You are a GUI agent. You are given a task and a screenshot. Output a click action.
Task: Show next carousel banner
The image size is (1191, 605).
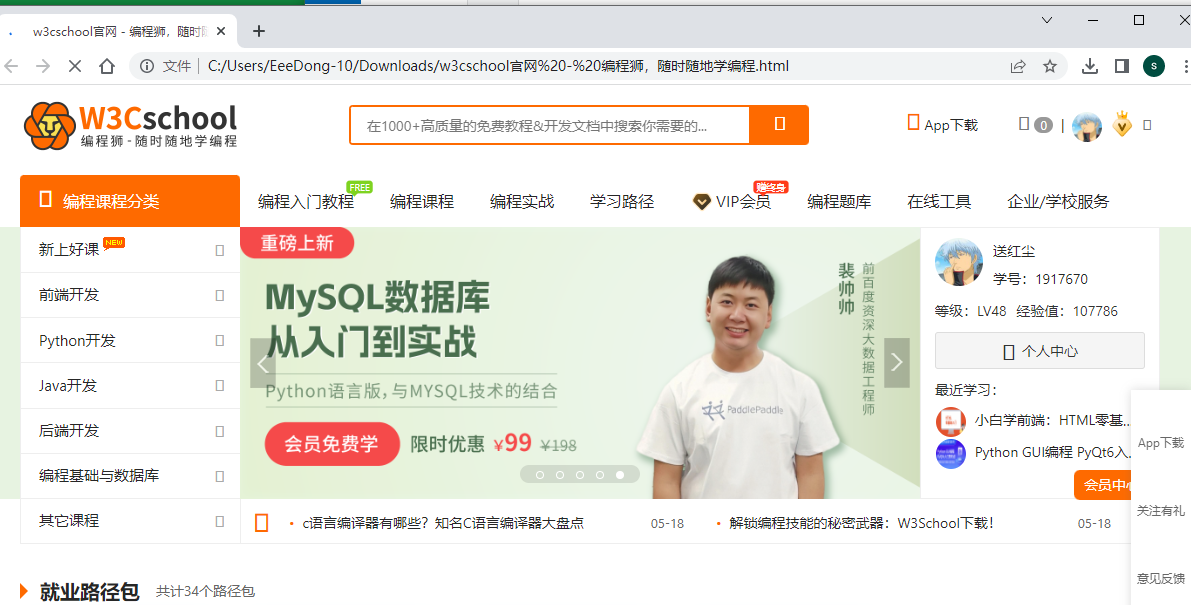[896, 363]
